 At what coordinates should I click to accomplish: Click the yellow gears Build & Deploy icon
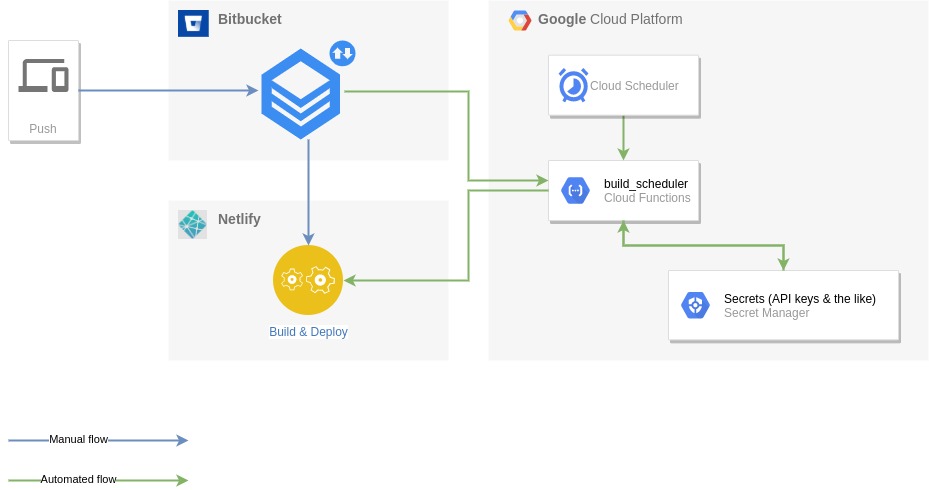coord(308,280)
